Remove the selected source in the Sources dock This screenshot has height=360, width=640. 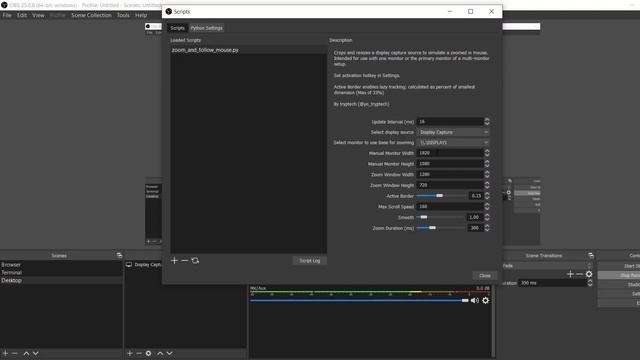coord(139,353)
